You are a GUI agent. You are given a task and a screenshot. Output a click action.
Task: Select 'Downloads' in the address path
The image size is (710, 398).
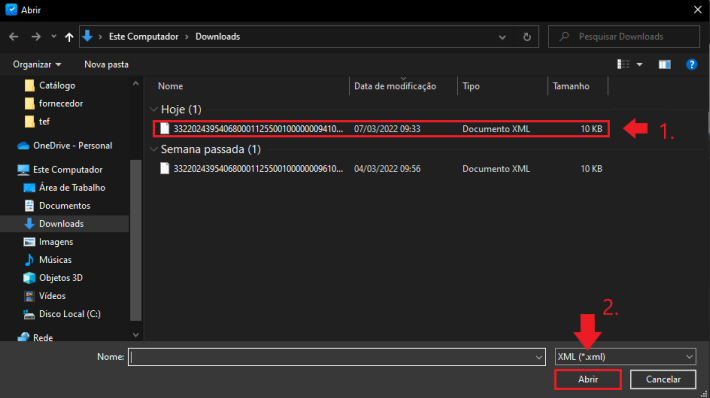tap(217, 37)
